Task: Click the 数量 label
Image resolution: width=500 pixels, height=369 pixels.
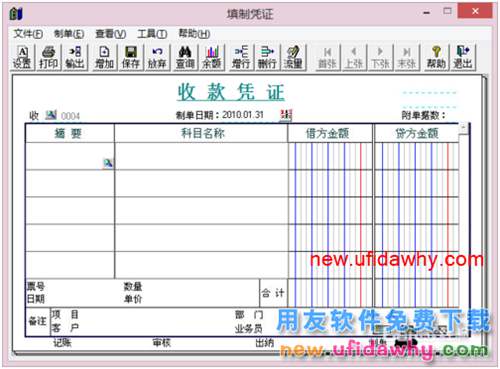Action: [x=133, y=286]
